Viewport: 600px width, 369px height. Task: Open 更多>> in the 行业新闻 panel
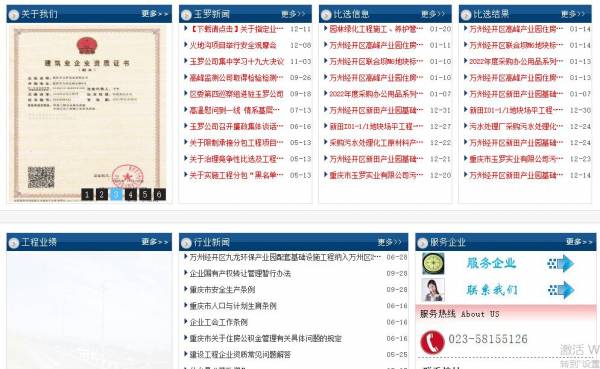click(x=390, y=242)
